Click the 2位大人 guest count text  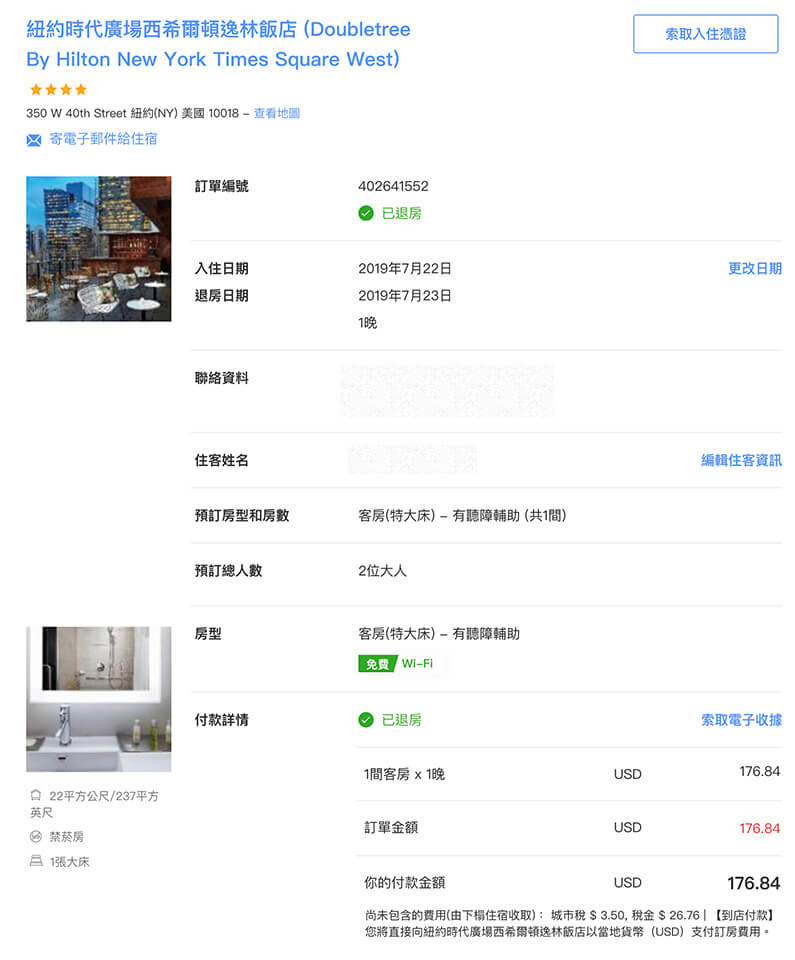pyautogui.click(x=382, y=571)
